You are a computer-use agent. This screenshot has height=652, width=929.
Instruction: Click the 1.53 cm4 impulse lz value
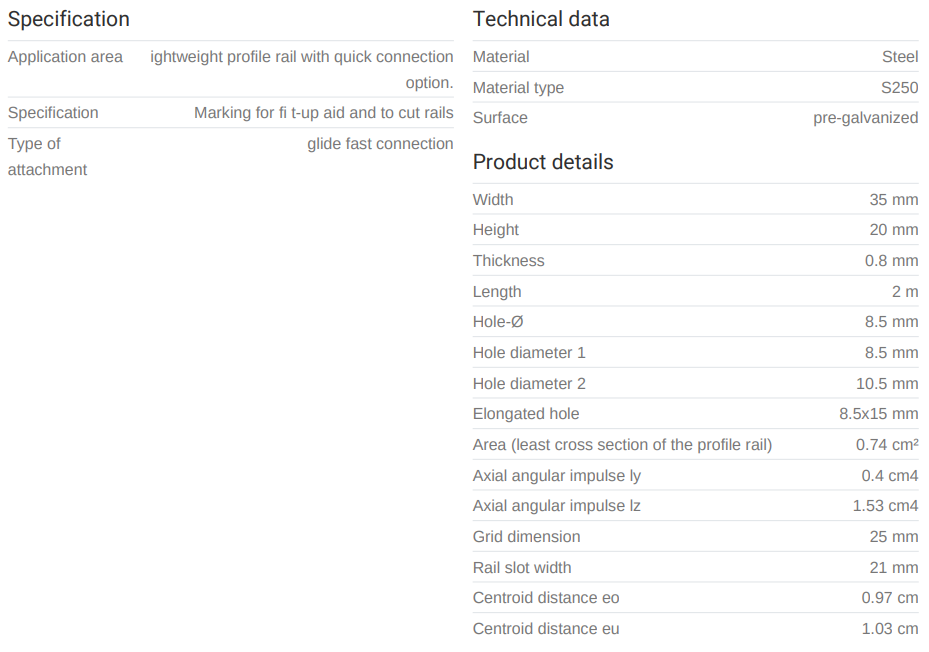[x=885, y=506]
